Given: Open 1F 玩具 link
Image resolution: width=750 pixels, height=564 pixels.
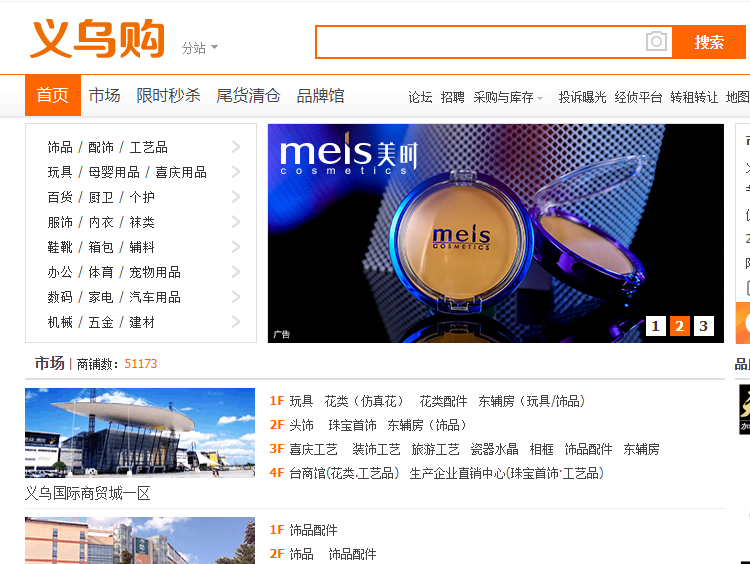Looking at the screenshot, I should 301,401.
